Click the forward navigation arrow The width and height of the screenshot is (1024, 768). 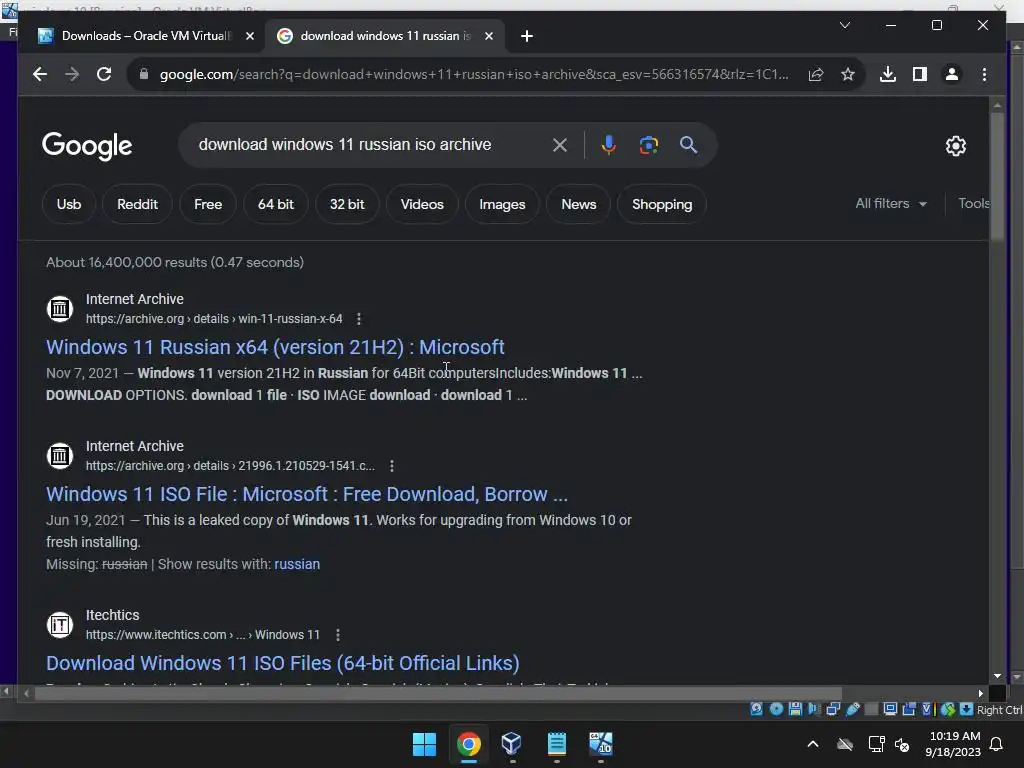point(72,74)
